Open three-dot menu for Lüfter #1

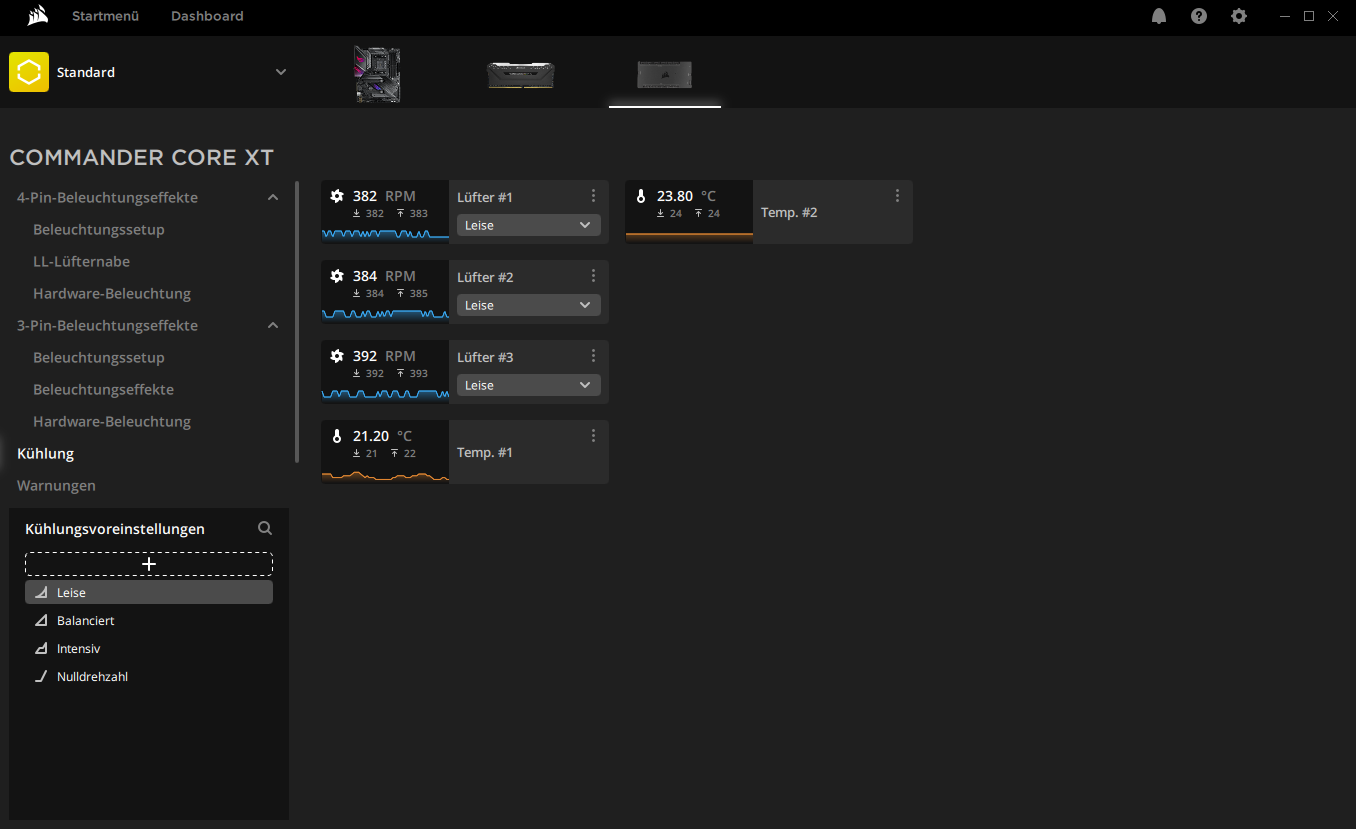[593, 196]
